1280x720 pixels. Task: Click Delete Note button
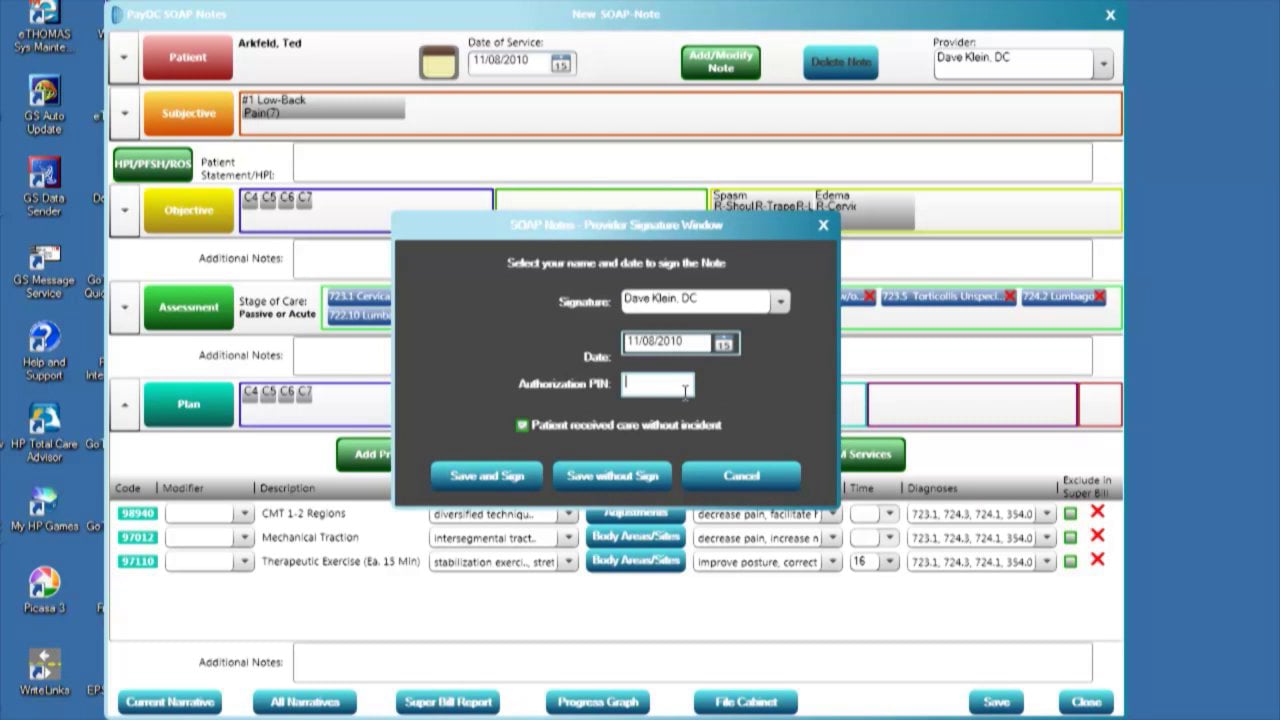(x=840, y=62)
